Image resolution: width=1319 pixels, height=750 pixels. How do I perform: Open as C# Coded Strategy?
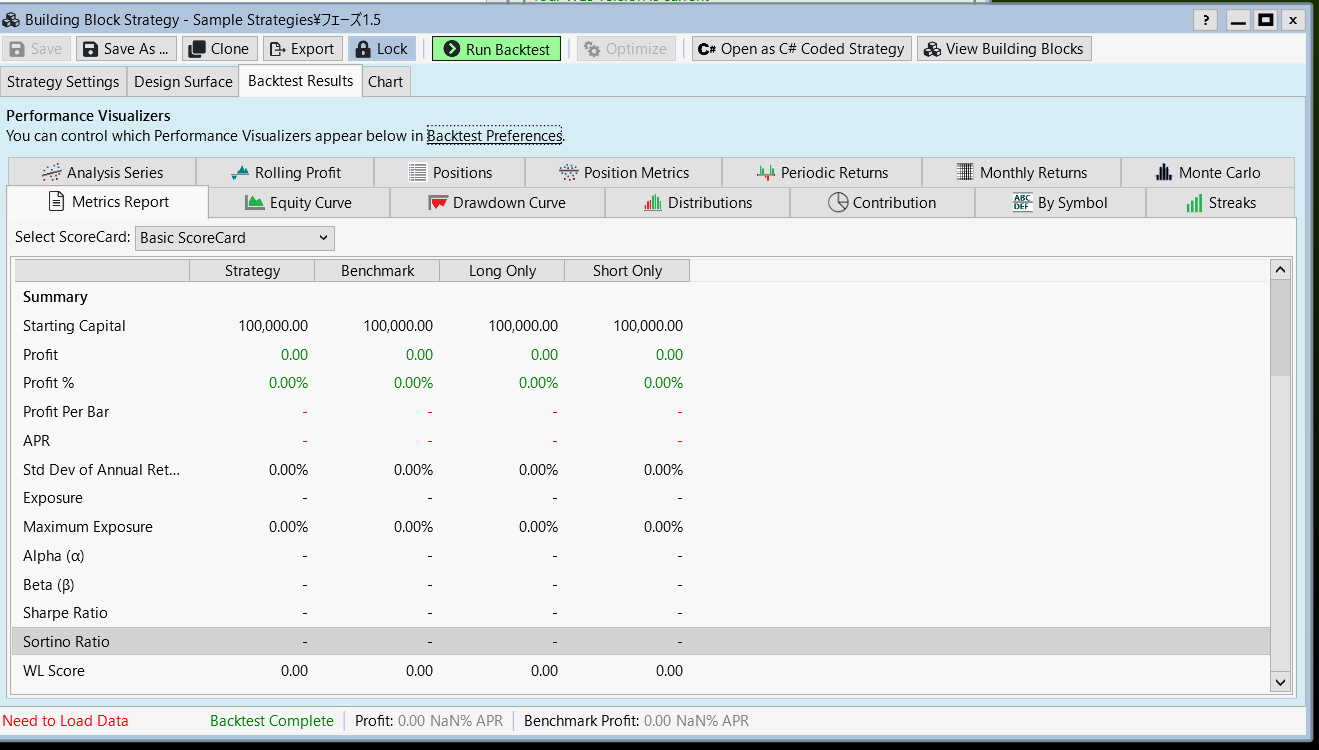(801, 49)
